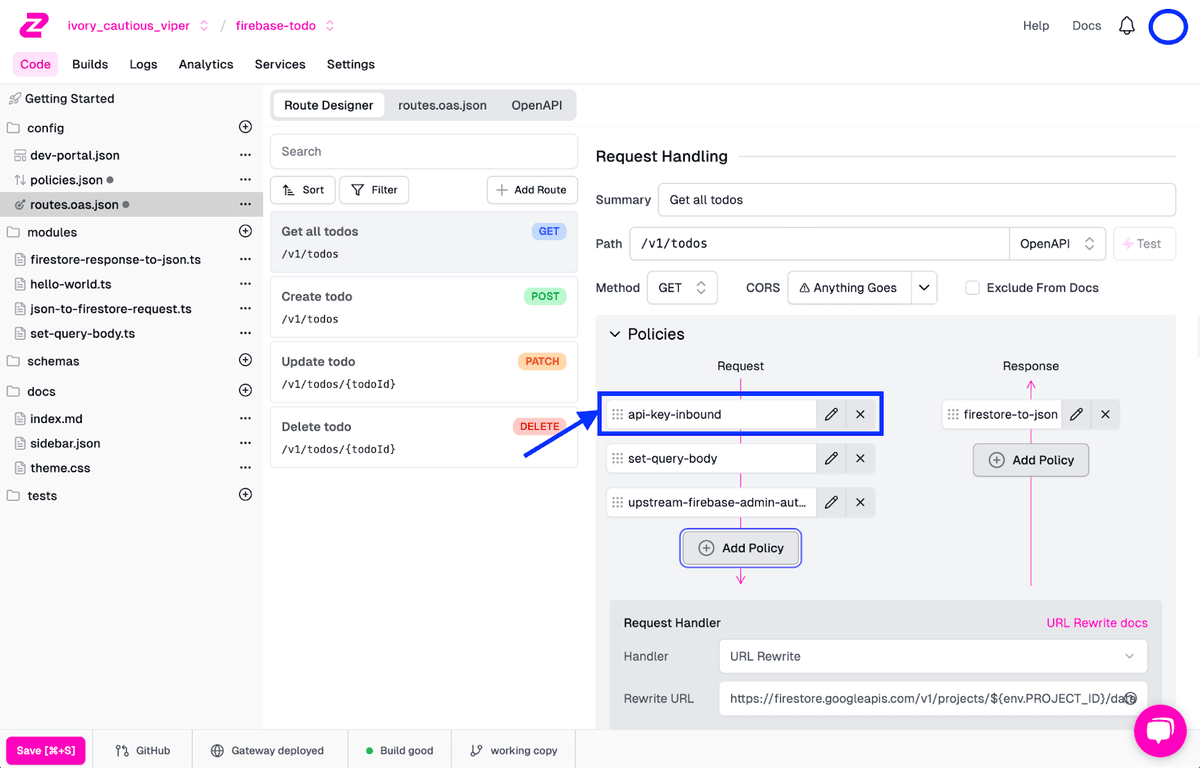
Task: Switch to the routes.oas.json tab
Action: pyautogui.click(x=442, y=105)
